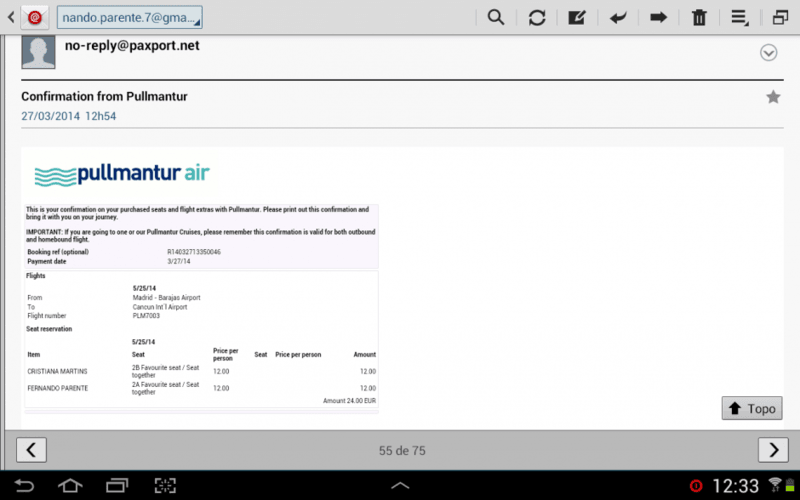Tap the Topo button
Image resolution: width=800 pixels, height=500 pixels.
click(752, 408)
